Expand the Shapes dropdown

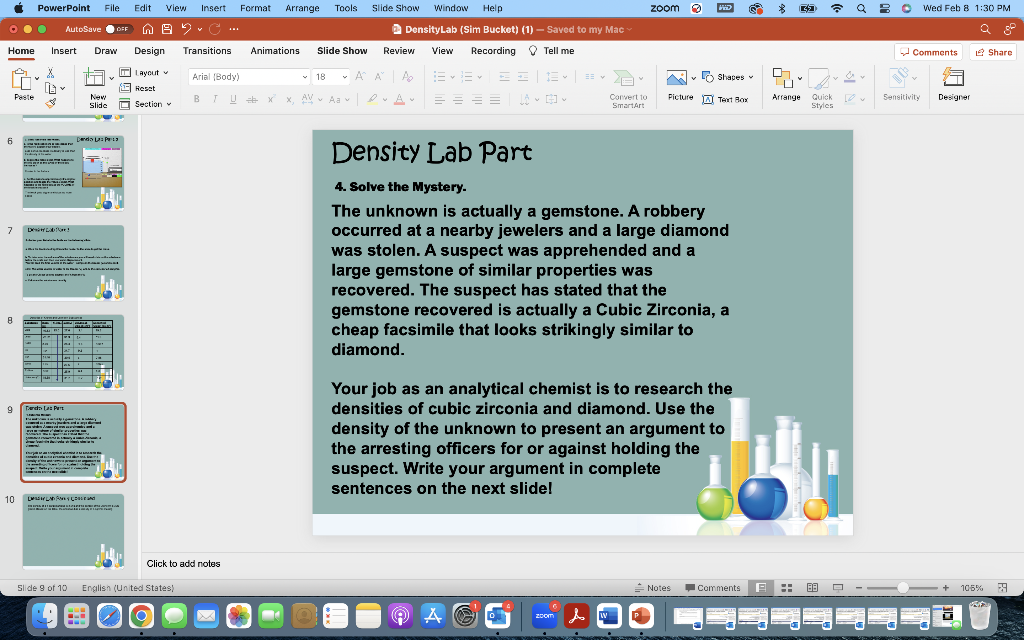(x=753, y=76)
